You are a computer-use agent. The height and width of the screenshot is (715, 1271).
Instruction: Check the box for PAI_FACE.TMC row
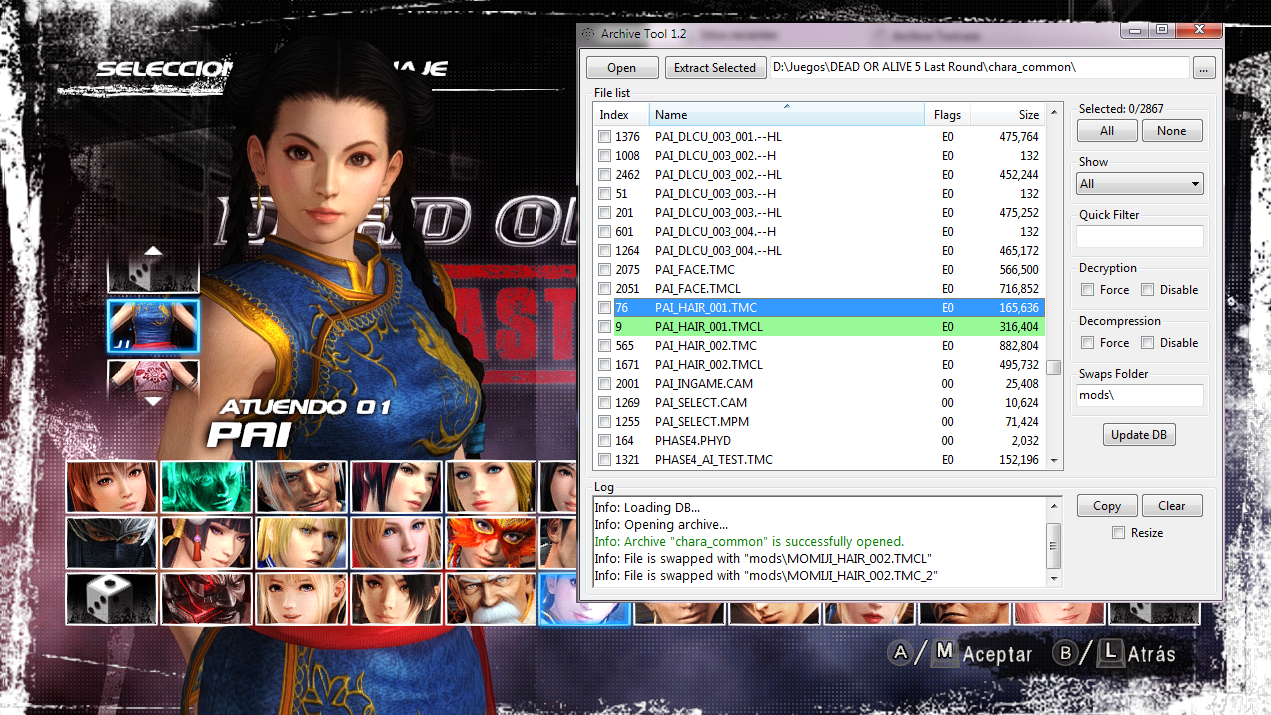[x=604, y=270]
